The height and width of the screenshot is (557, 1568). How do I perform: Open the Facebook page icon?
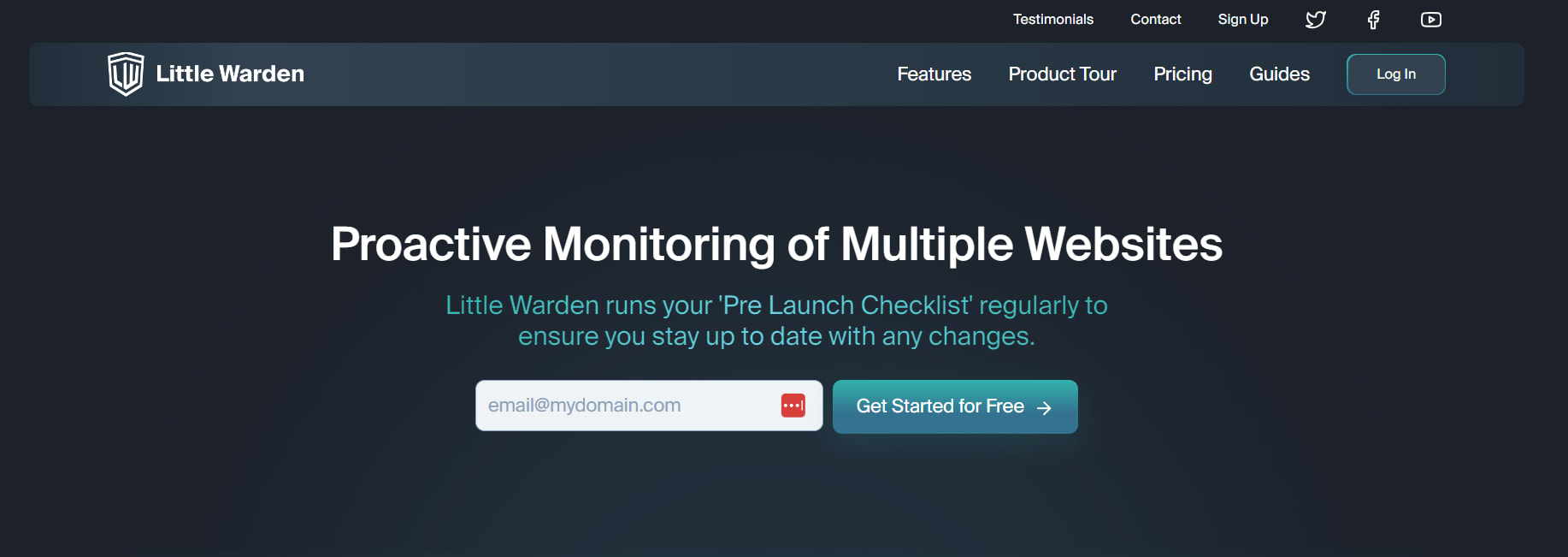pos(1374,20)
